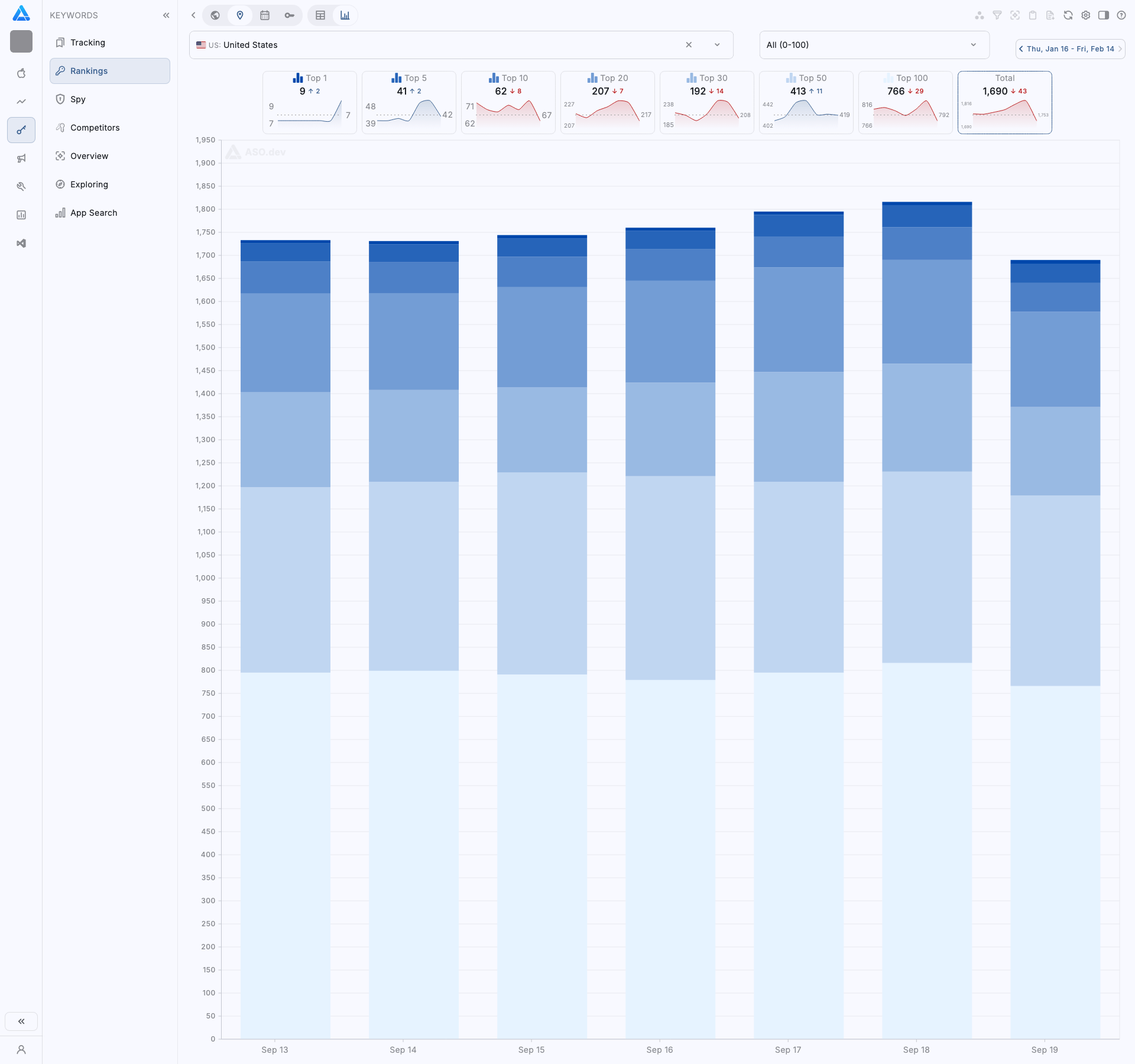Clear the United States country selection
This screenshot has width=1135, height=1064.
coord(689,45)
